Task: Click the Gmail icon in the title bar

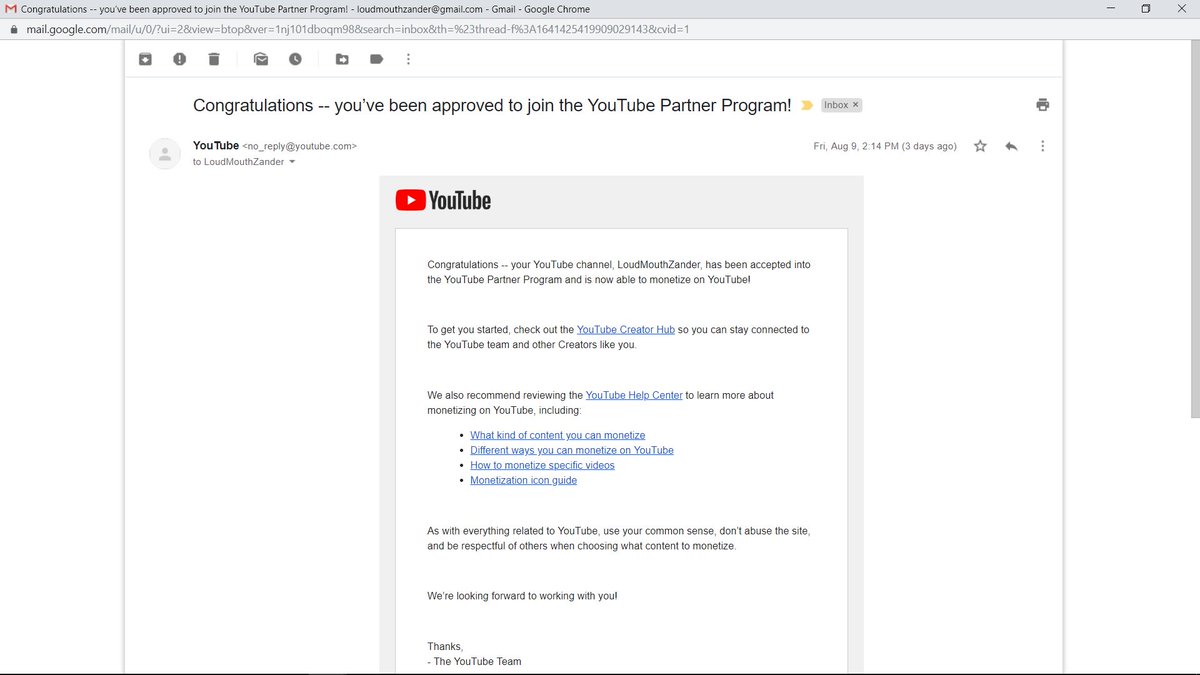Action: coord(11,9)
